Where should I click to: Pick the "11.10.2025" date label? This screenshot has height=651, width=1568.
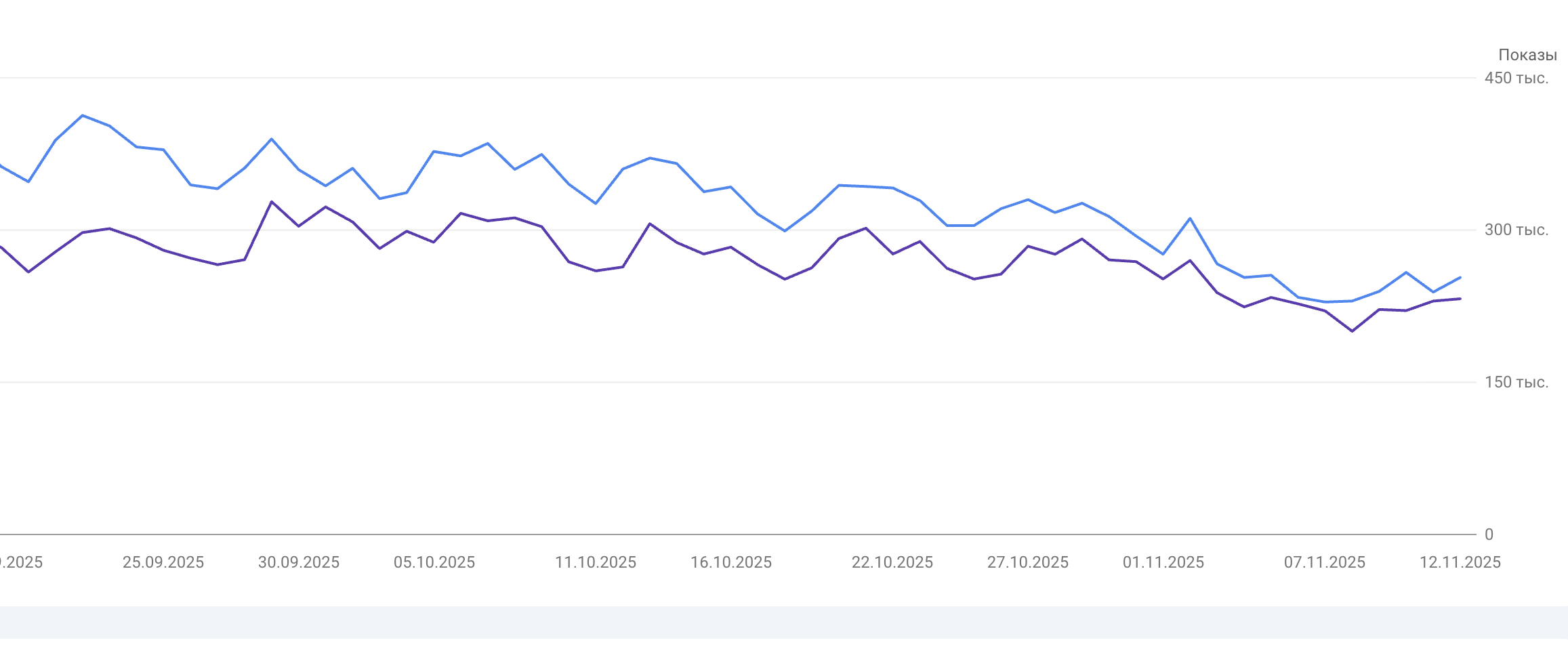[596, 562]
